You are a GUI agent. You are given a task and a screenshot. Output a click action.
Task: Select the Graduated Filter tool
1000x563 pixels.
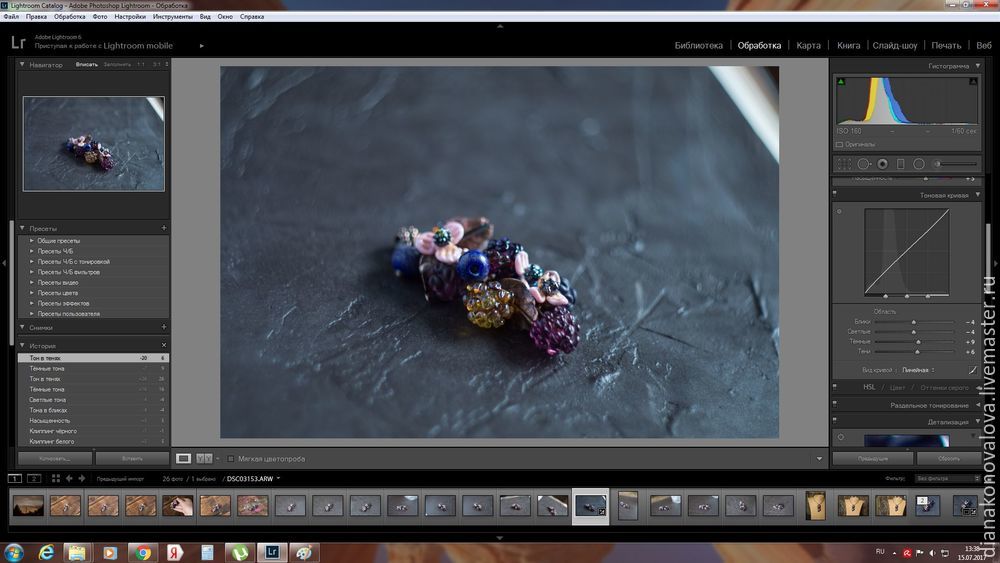pos(900,164)
